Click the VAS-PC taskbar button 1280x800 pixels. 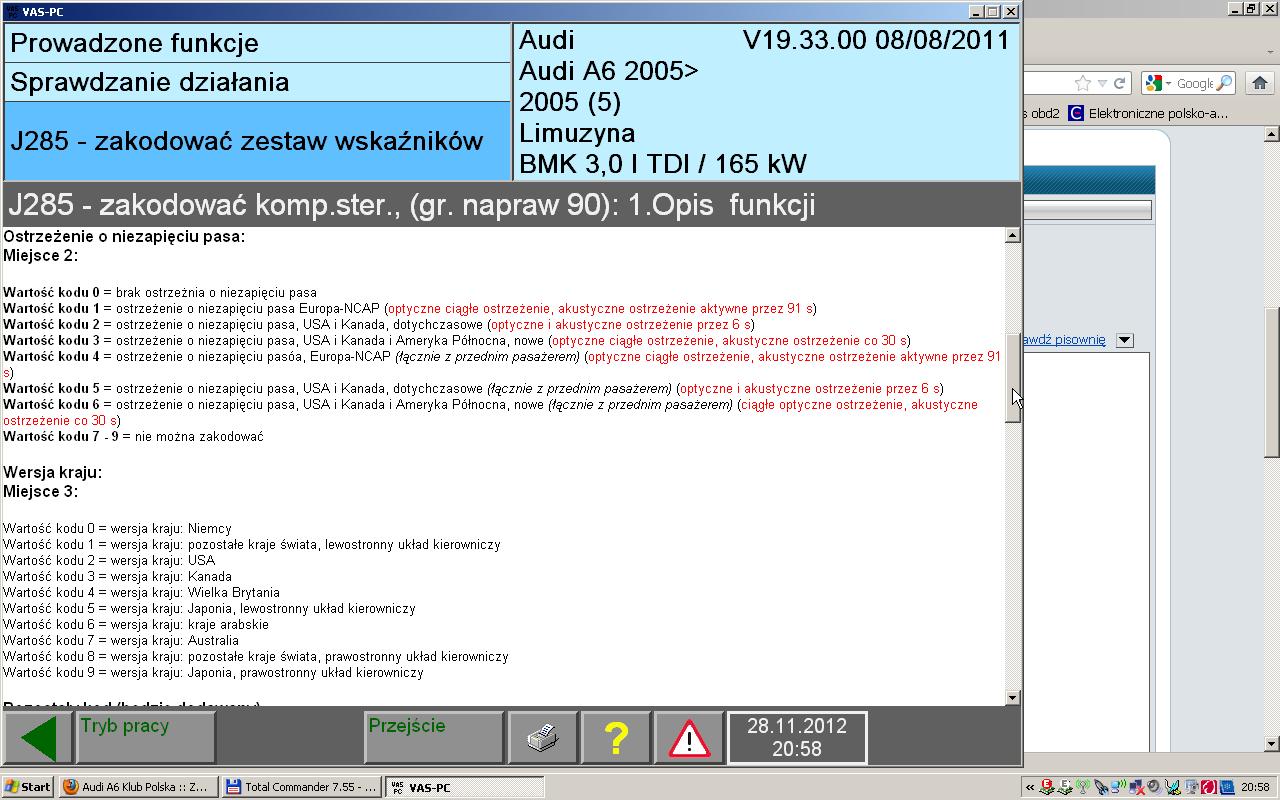pyautogui.click(x=464, y=787)
